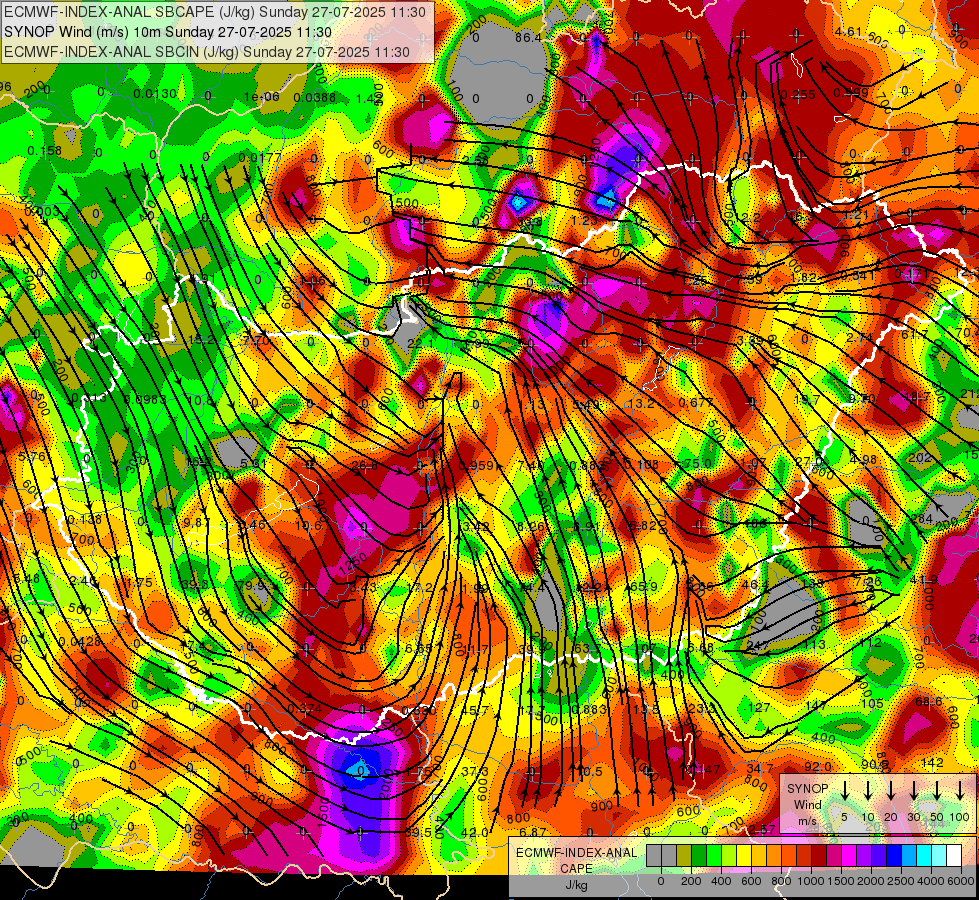Click the 6.87 value near map bottom
This screenshot has height=900, width=979.
533,833
